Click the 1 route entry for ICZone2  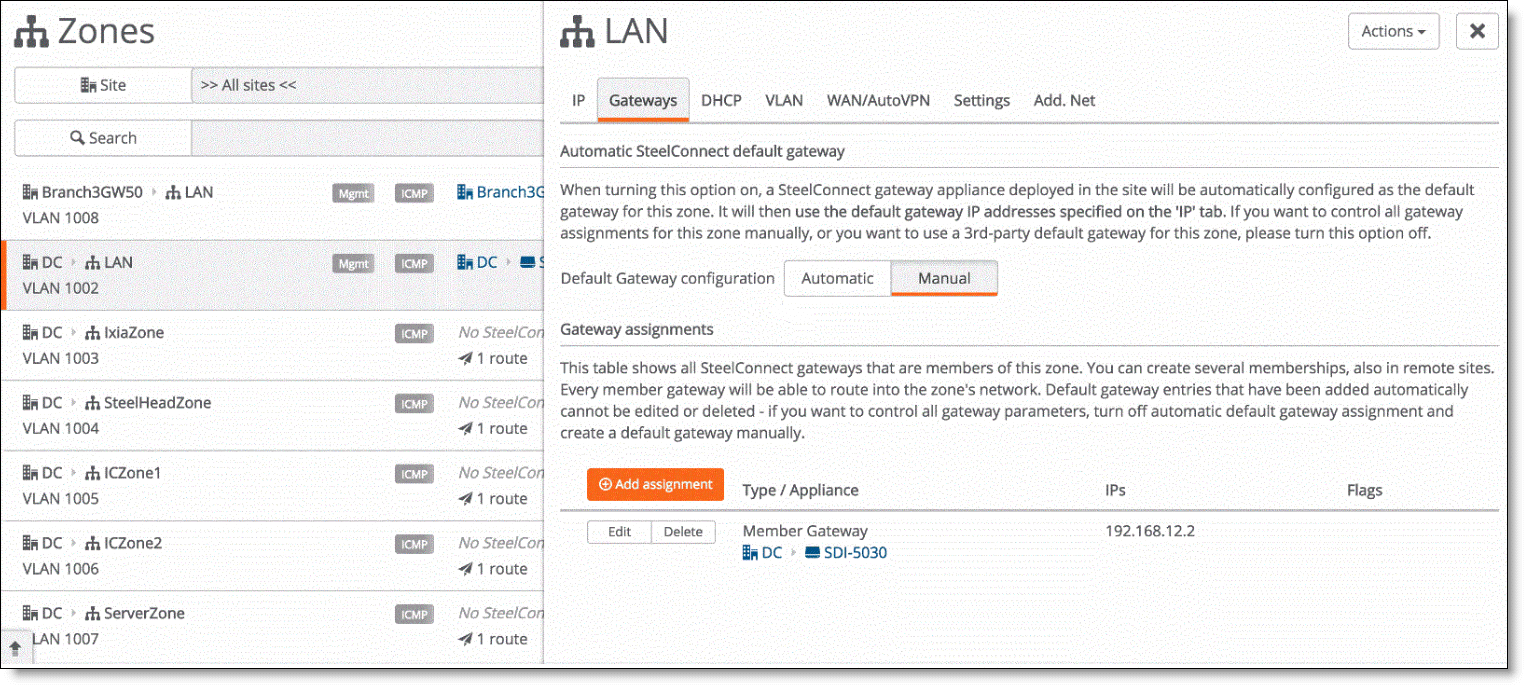point(492,568)
